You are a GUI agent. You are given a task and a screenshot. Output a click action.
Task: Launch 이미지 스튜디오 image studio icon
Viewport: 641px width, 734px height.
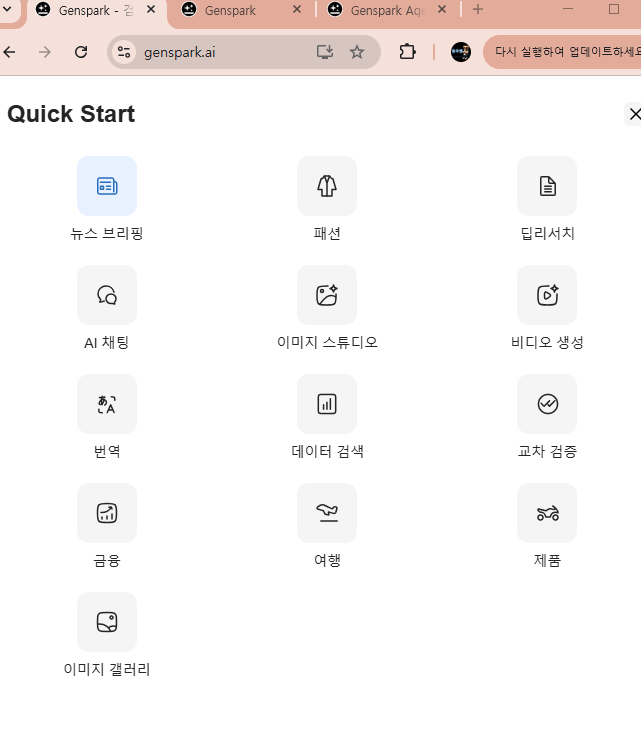(x=327, y=295)
